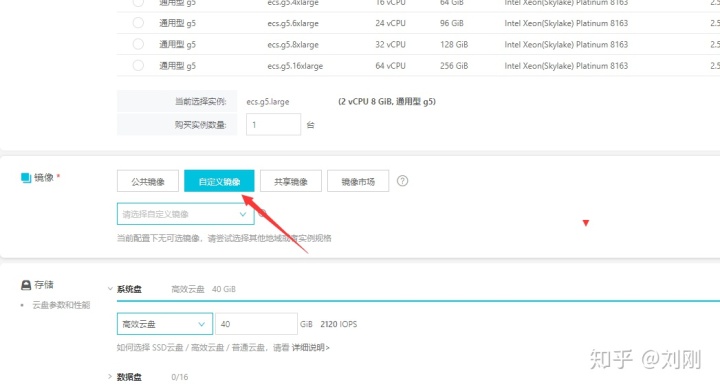Click the 存储 section disk icon
The width and height of the screenshot is (720, 389).
coord(26,285)
